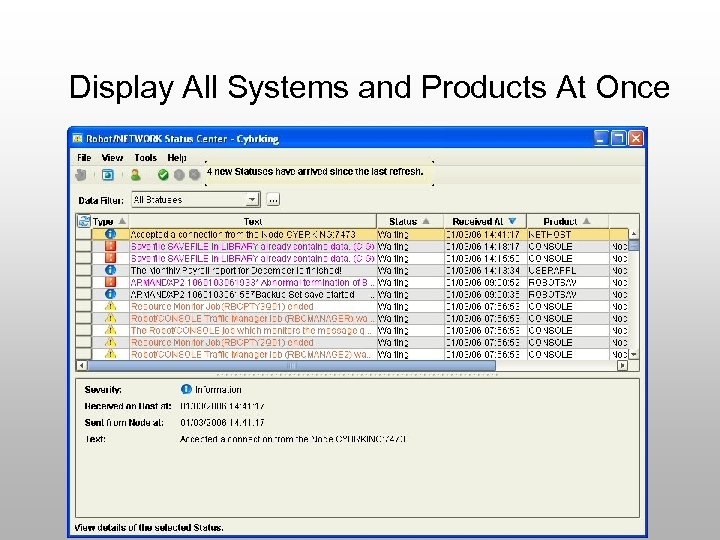Image resolution: width=720 pixels, height=540 pixels.
Task: Click the sort arrow on the Type column
Action: (122, 221)
